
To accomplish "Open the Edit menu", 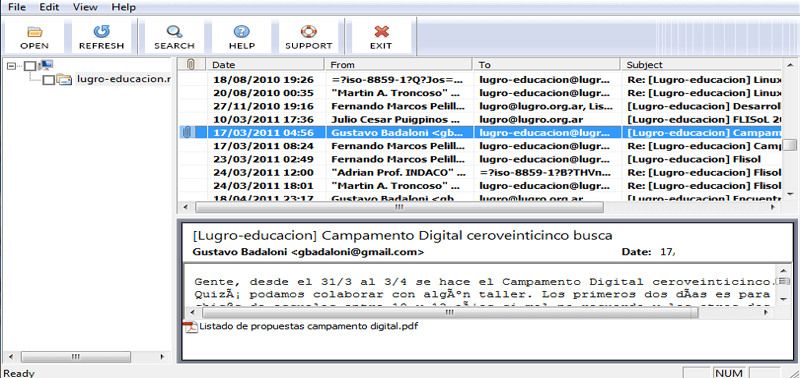I will (49, 7).
